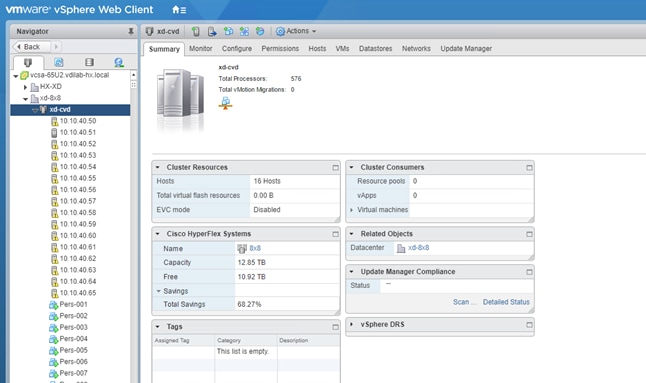
Task: Select the xd-8x8 datacenter in tree
Action: (50, 98)
